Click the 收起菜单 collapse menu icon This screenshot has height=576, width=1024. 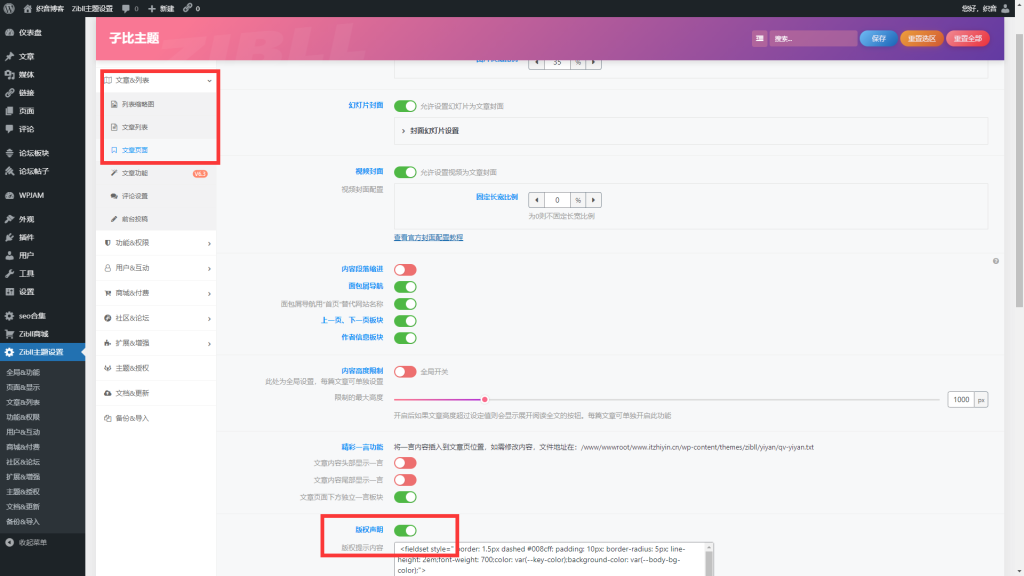(9, 543)
